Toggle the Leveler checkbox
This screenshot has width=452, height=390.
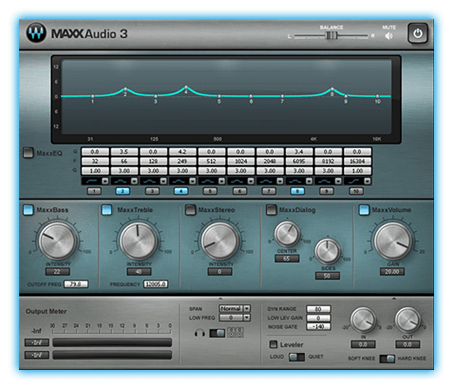(x=273, y=344)
